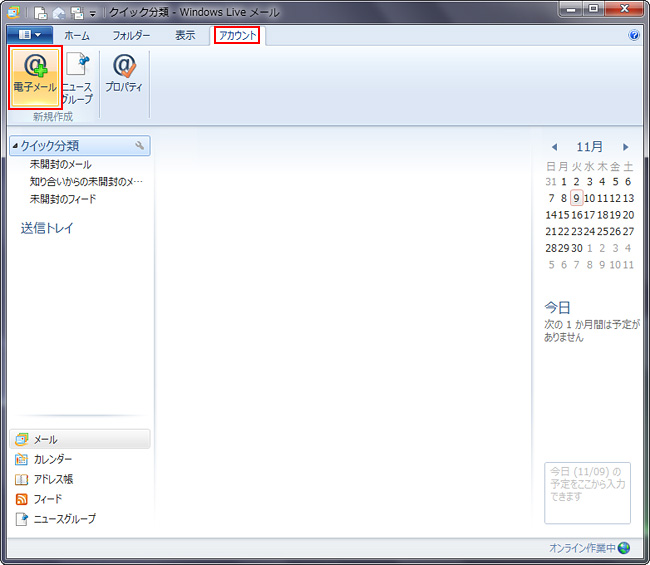The height and width of the screenshot is (565, 650).
Task: Select date 20 in calendar
Action: (628, 215)
